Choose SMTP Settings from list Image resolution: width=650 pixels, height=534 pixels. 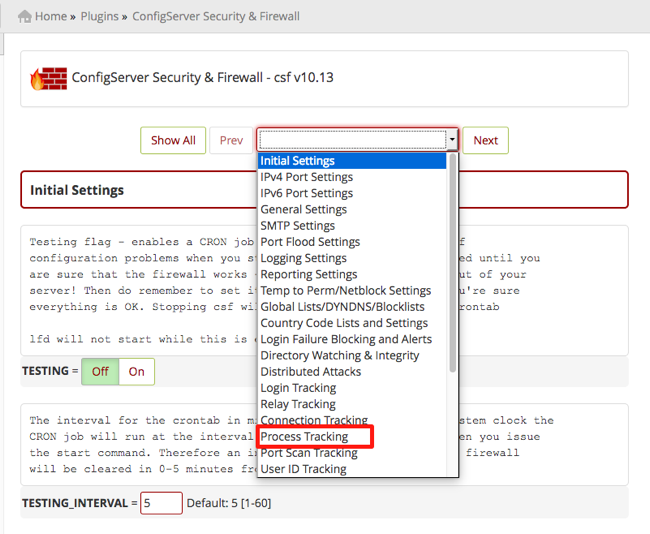(x=352, y=226)
